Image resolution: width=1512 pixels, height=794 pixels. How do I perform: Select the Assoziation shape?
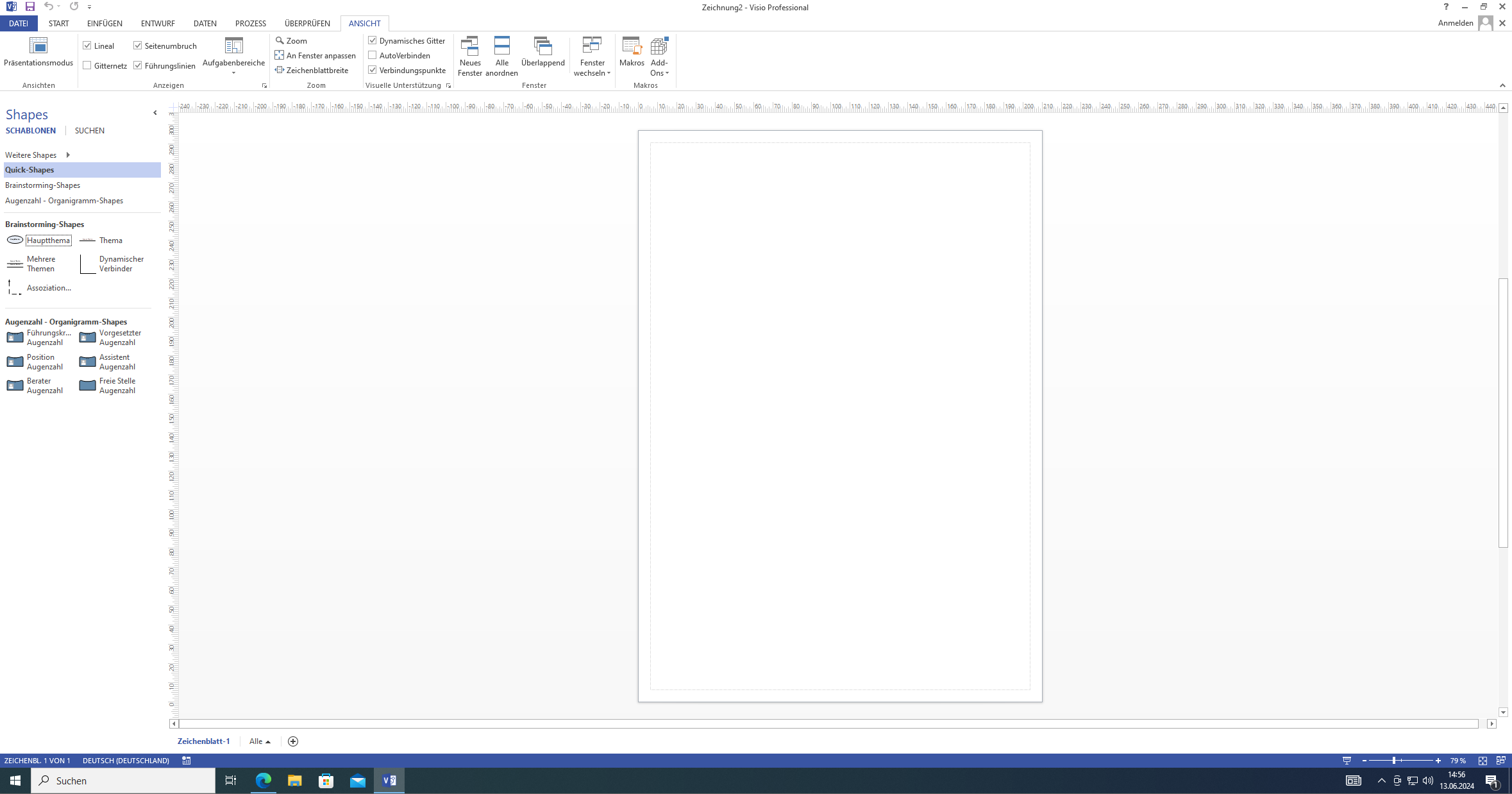(38, 288)
